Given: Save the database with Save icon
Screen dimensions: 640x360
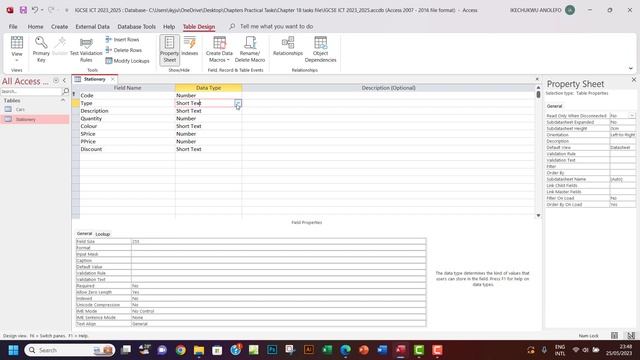Looking at the screenshot, I should click(23, 10).
